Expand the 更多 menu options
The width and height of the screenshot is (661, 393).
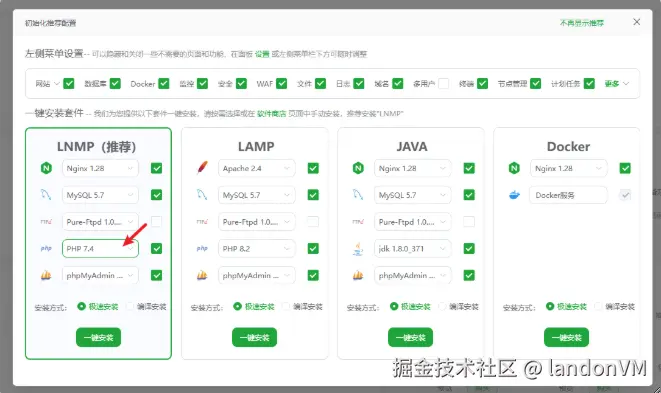click(x=617, y=83)
